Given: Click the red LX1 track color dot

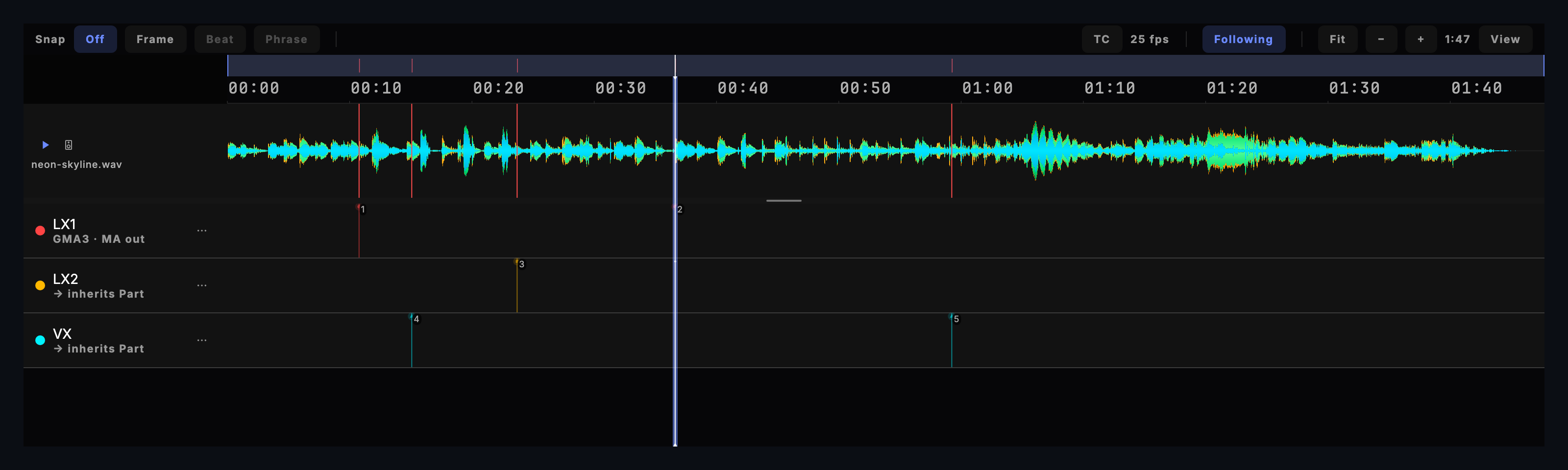Looking at the screenshot, I should point(40,231).
